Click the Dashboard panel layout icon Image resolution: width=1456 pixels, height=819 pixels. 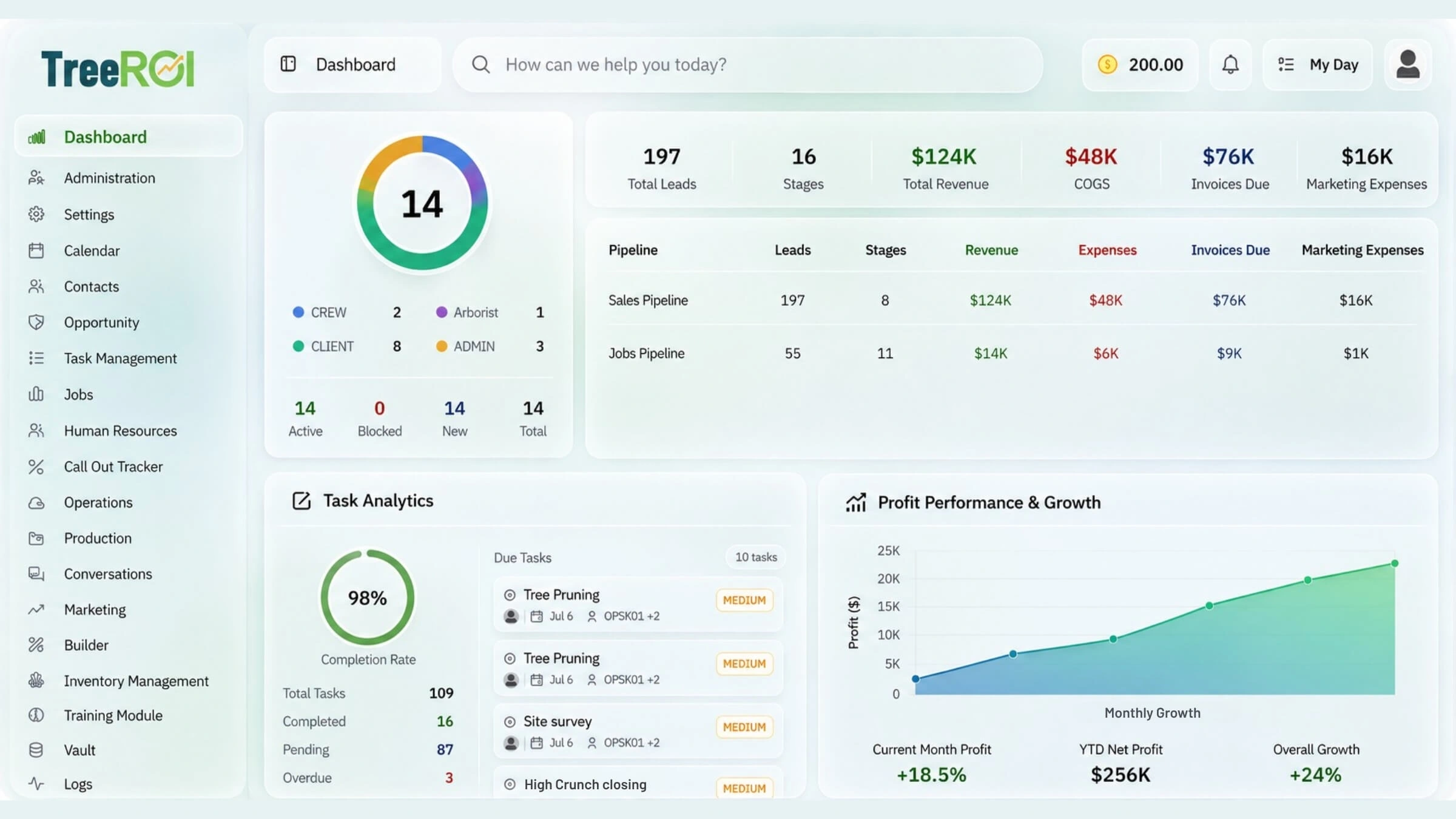(288, 64)
